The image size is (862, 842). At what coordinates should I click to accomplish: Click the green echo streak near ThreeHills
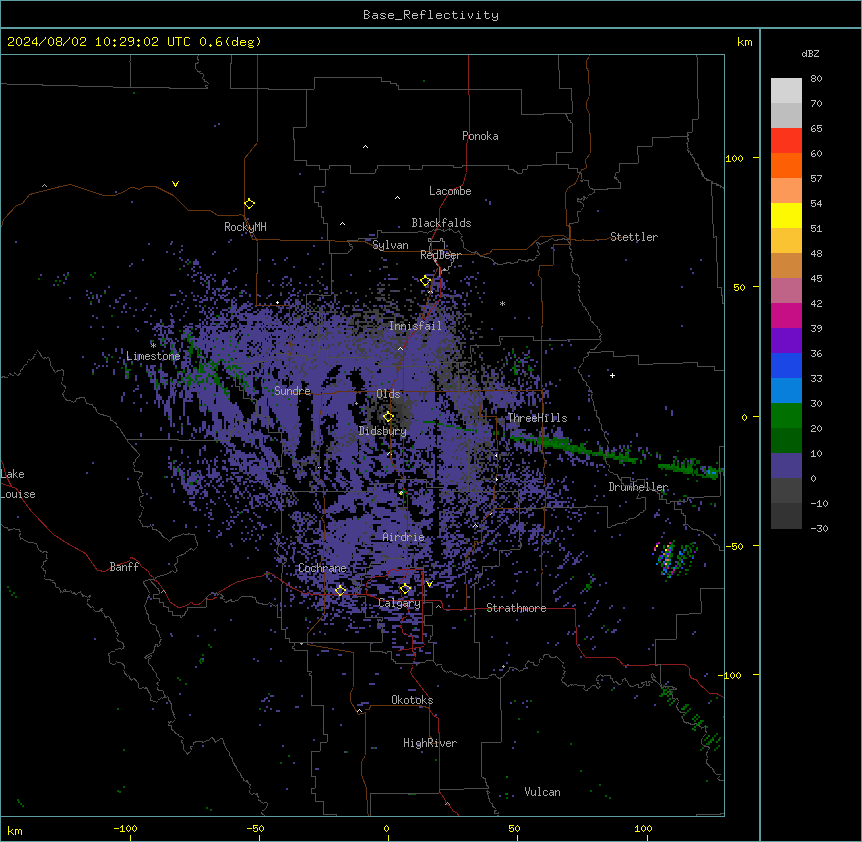coord(572,447)
